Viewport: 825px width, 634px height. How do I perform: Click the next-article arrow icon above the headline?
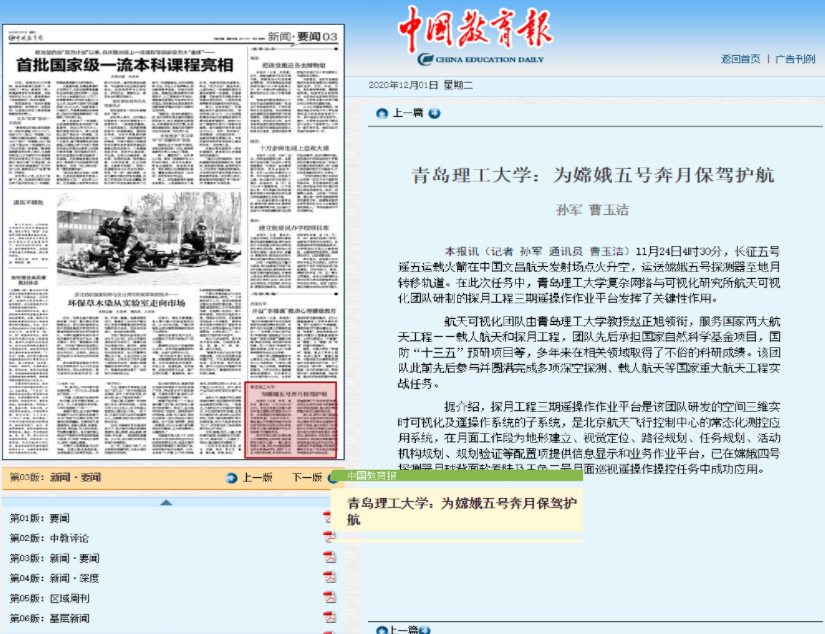click(434, 113)
